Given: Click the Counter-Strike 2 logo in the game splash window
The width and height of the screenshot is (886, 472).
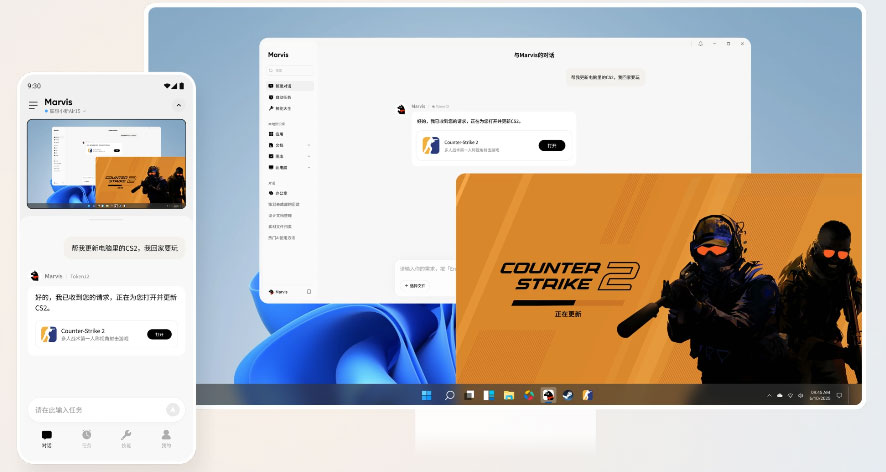Looking at the screenshot, I should [570, 276].
